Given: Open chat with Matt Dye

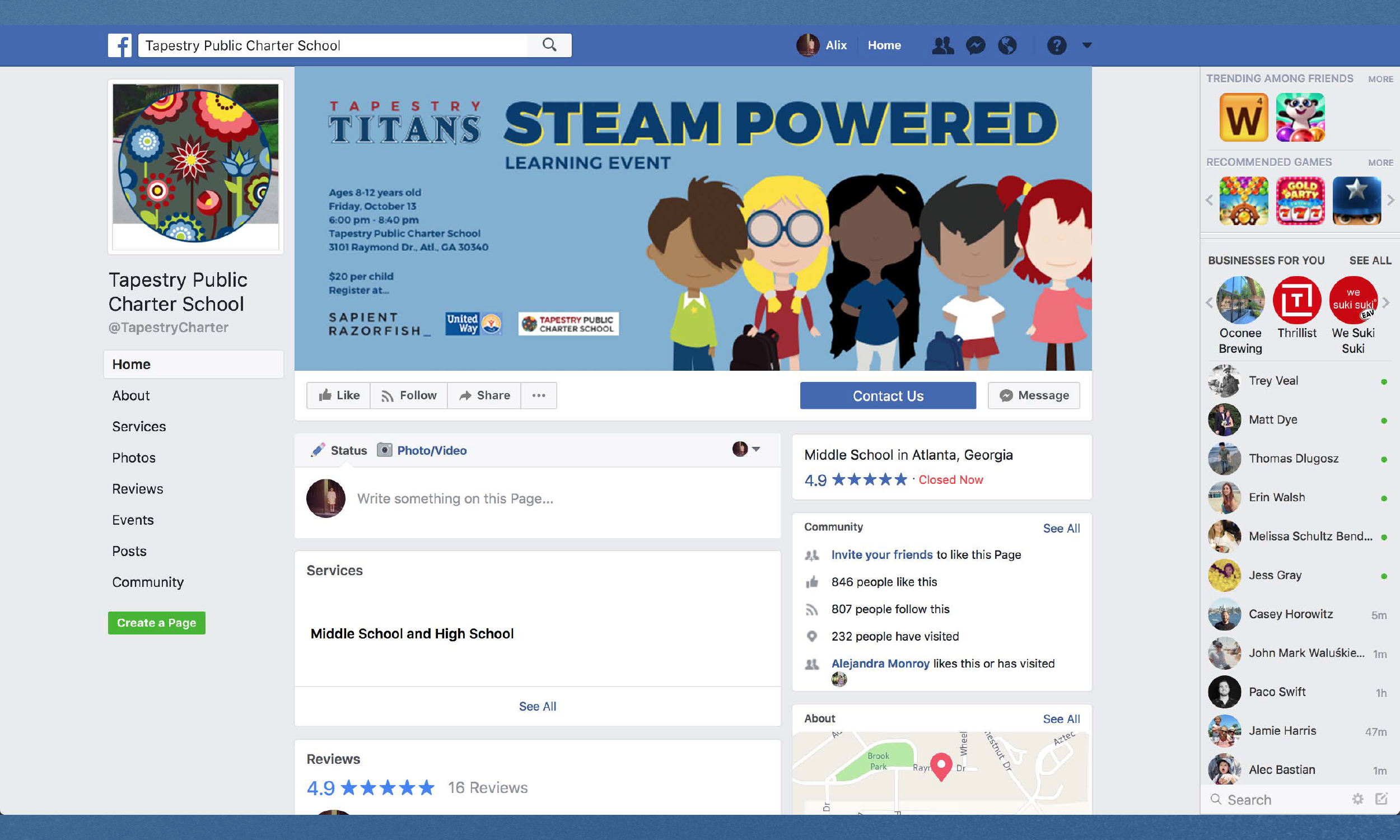Looking at the screenshot, I should [x=1300, y=420].
